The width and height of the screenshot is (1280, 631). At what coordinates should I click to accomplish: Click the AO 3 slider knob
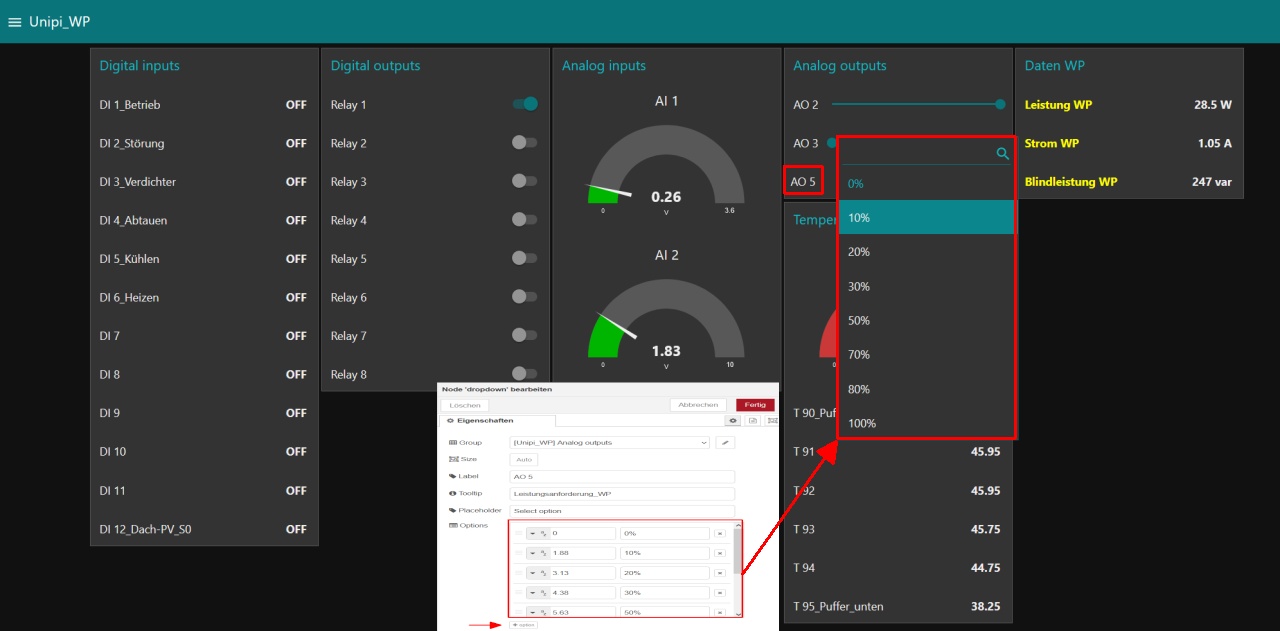click(831, 143)
